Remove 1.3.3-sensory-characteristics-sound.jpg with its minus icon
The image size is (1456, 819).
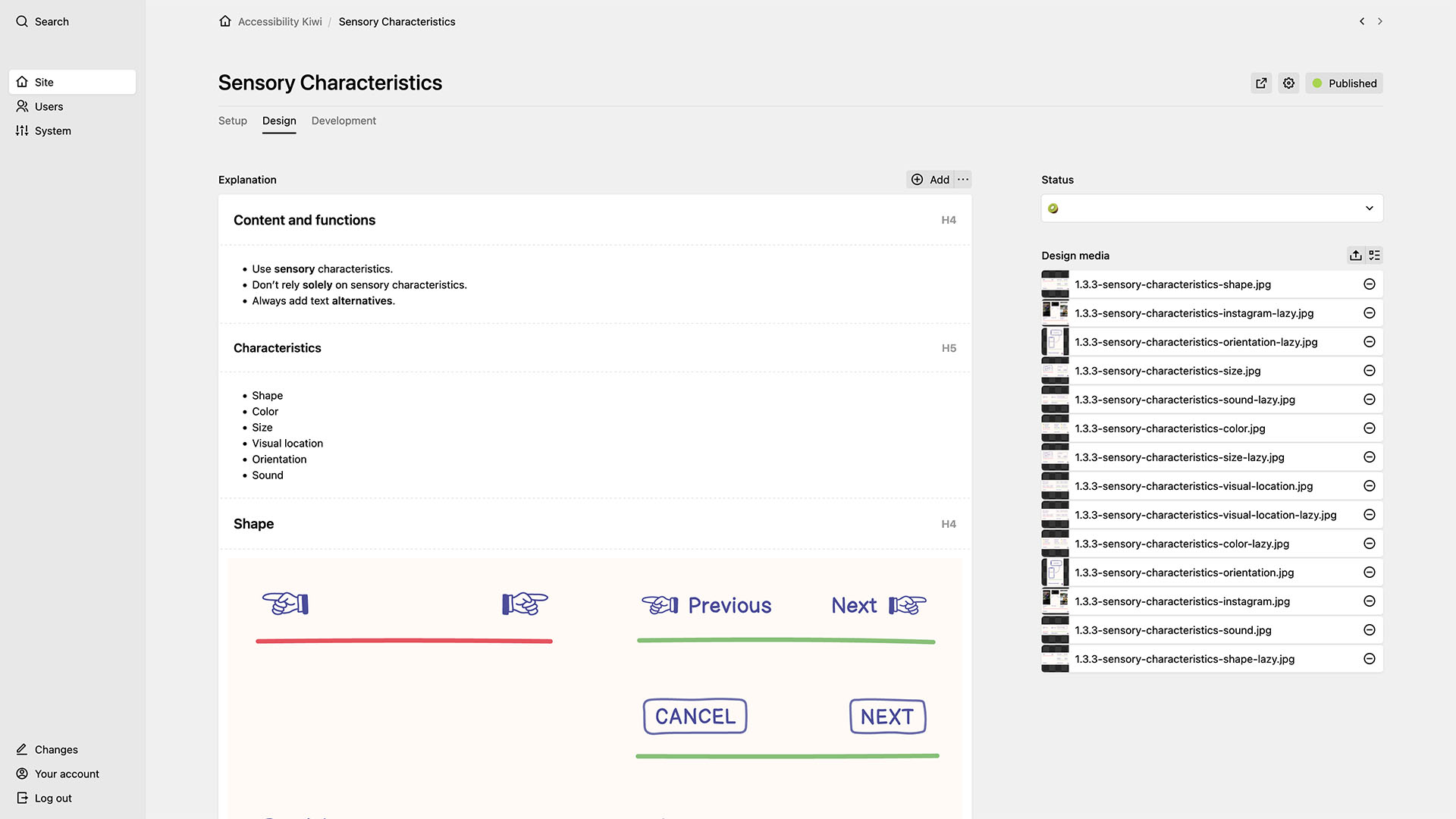[x=1369, y=630]
